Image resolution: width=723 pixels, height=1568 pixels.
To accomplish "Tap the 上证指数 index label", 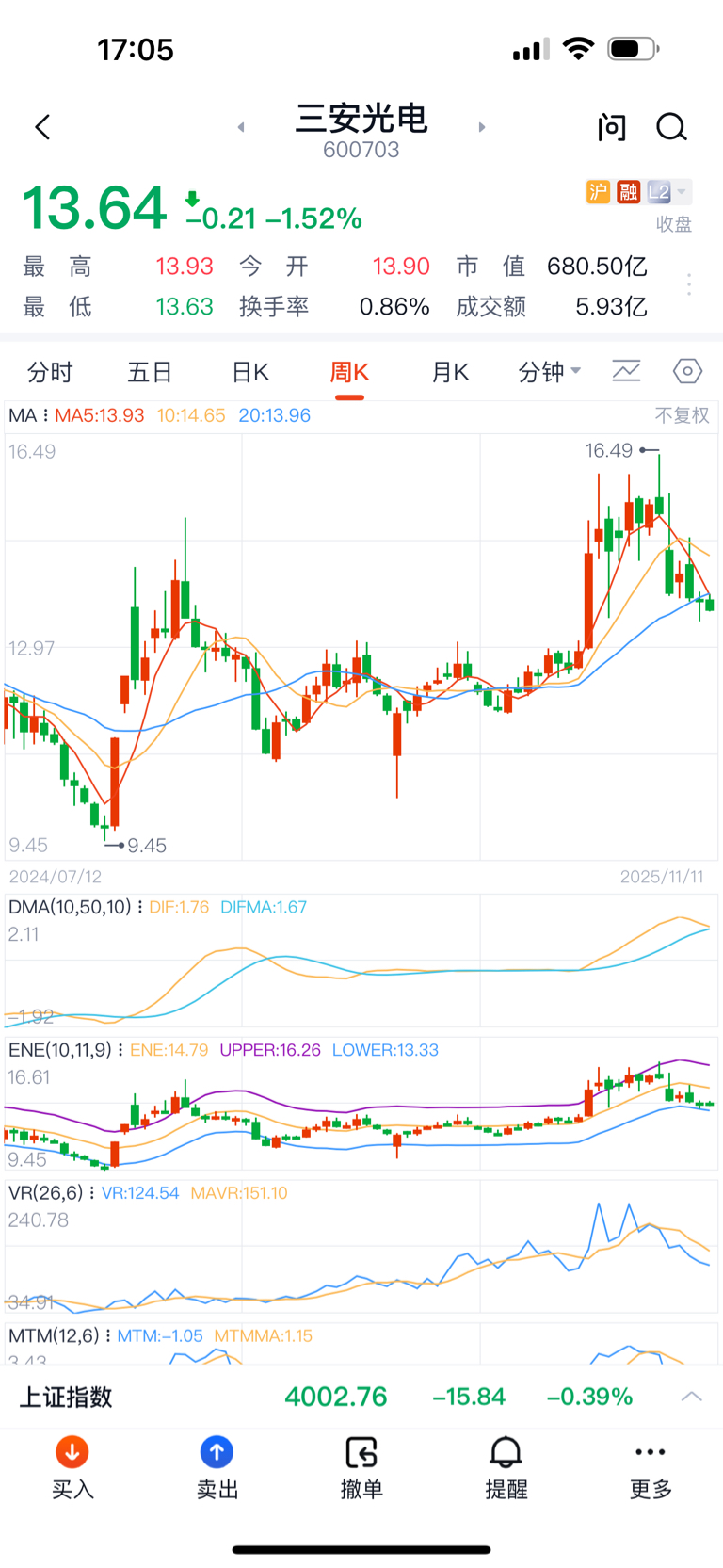I will pos(66,1397).
